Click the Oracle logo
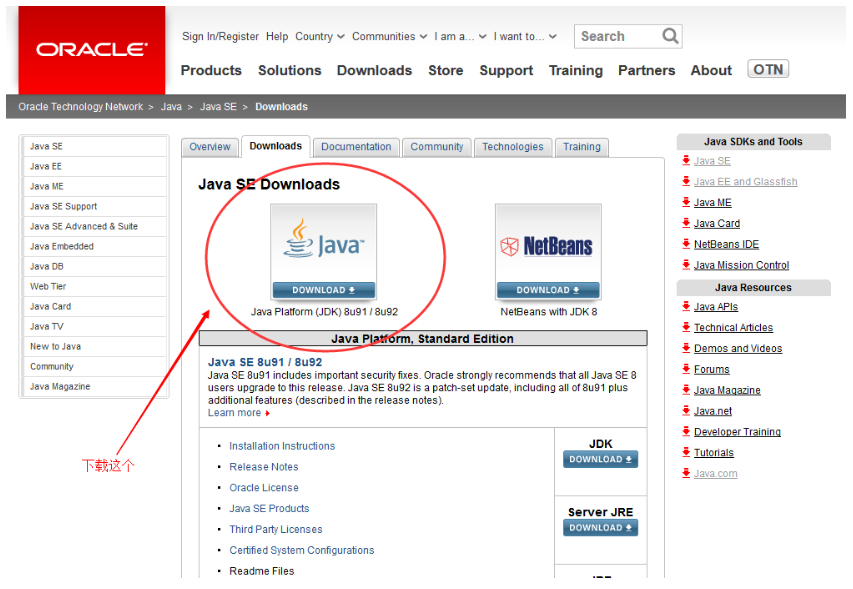Screen dimensions: 853x589 [x=91, y=49]
